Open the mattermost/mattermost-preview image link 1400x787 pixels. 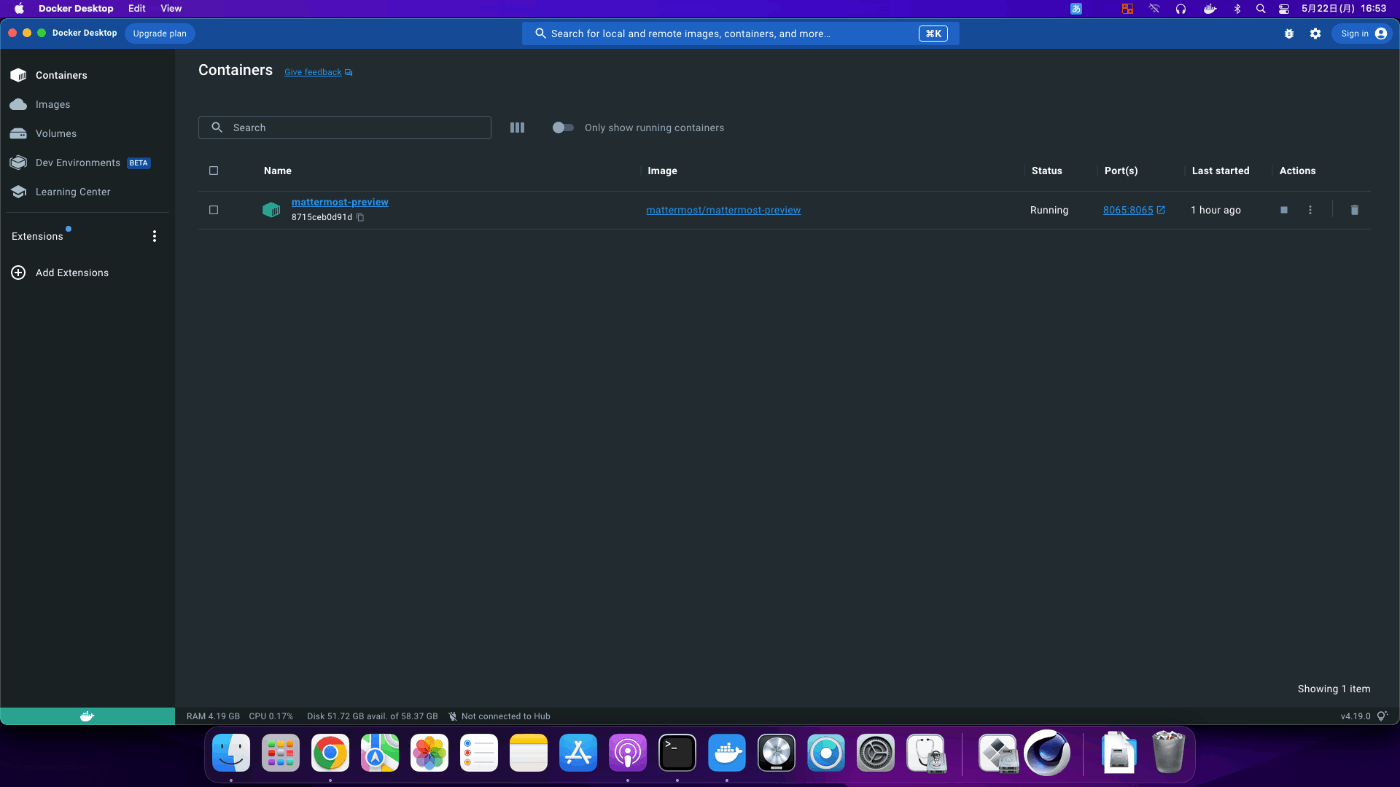(x=723, y=210)
